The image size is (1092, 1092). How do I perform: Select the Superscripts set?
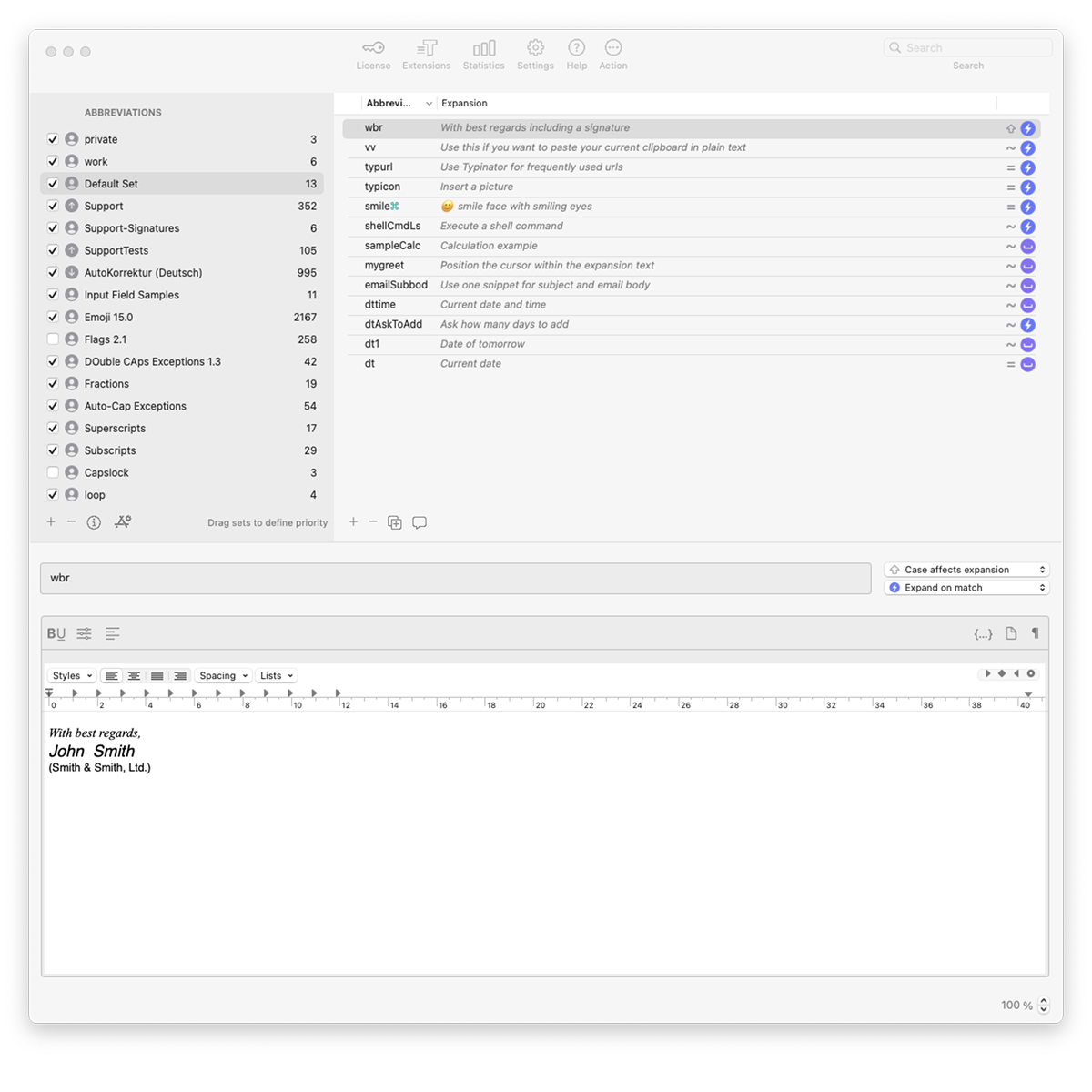click(x=182, y=428)
